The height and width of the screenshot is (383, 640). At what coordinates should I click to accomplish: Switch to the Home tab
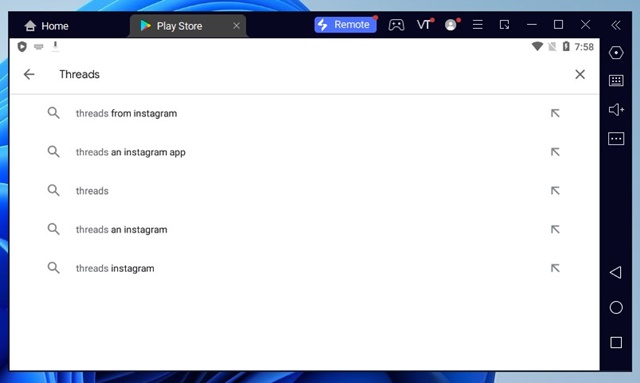point(46,26)
